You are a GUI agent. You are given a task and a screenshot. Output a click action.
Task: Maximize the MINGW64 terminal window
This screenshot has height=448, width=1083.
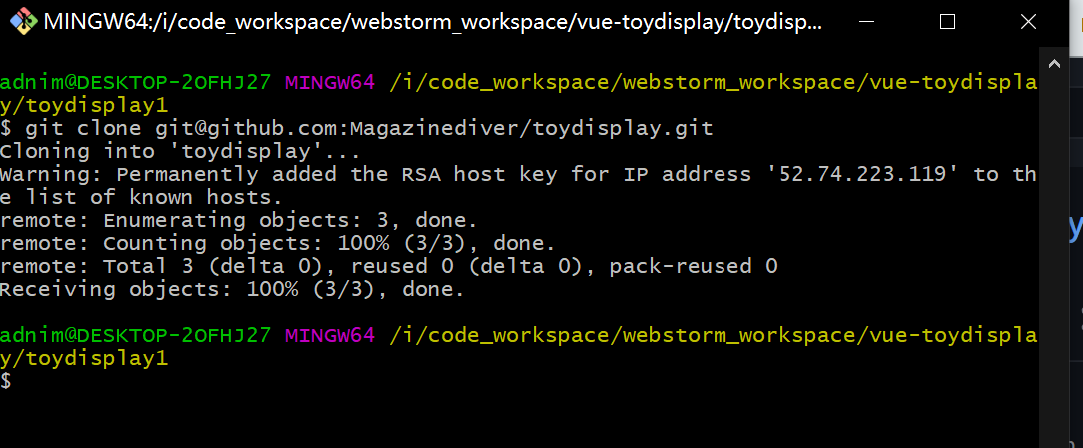pyautogui.click(x=948, y=21)
